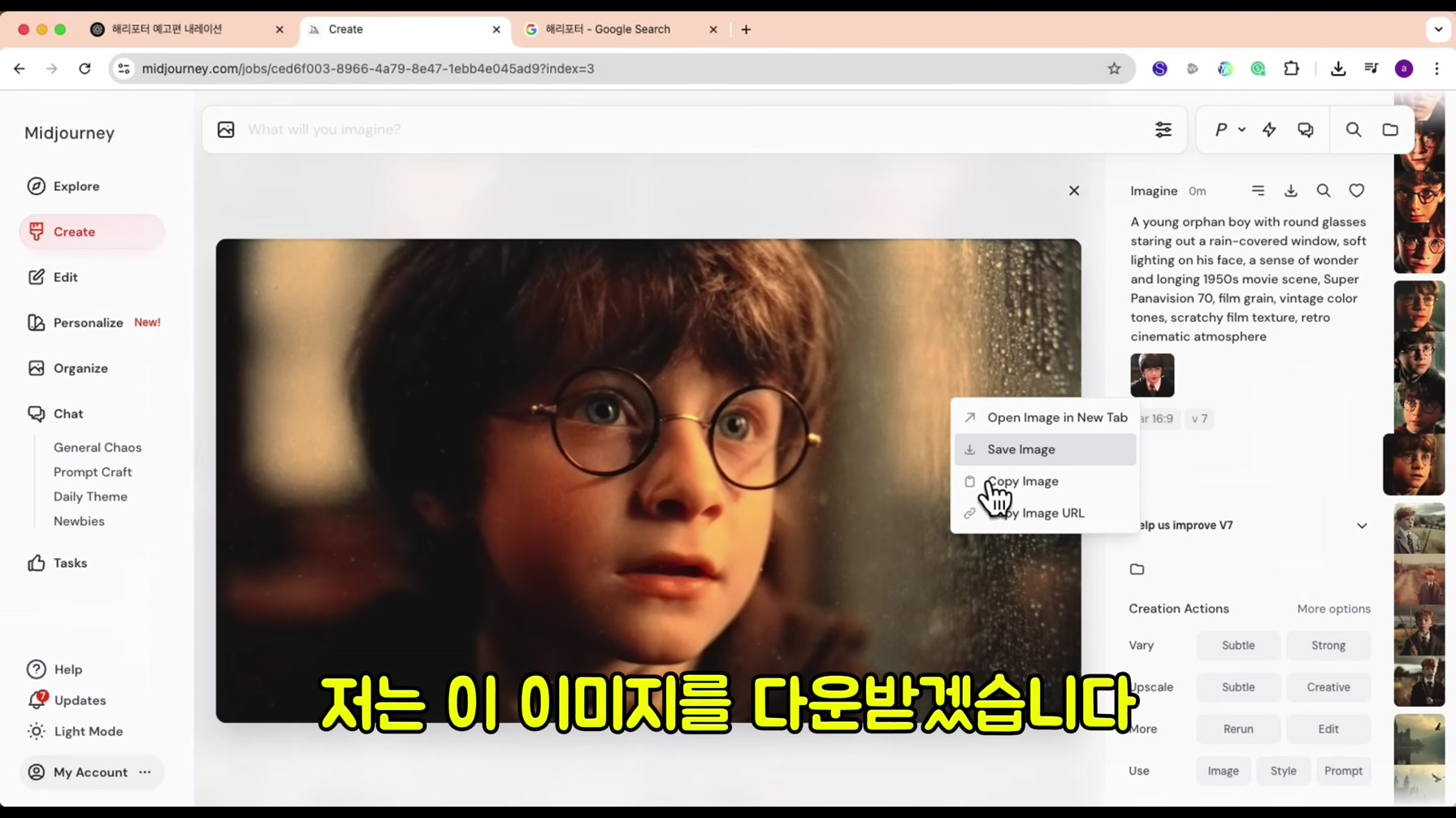
Task: Open the browser extensions puzzle icon
Action: point(1291,69)
